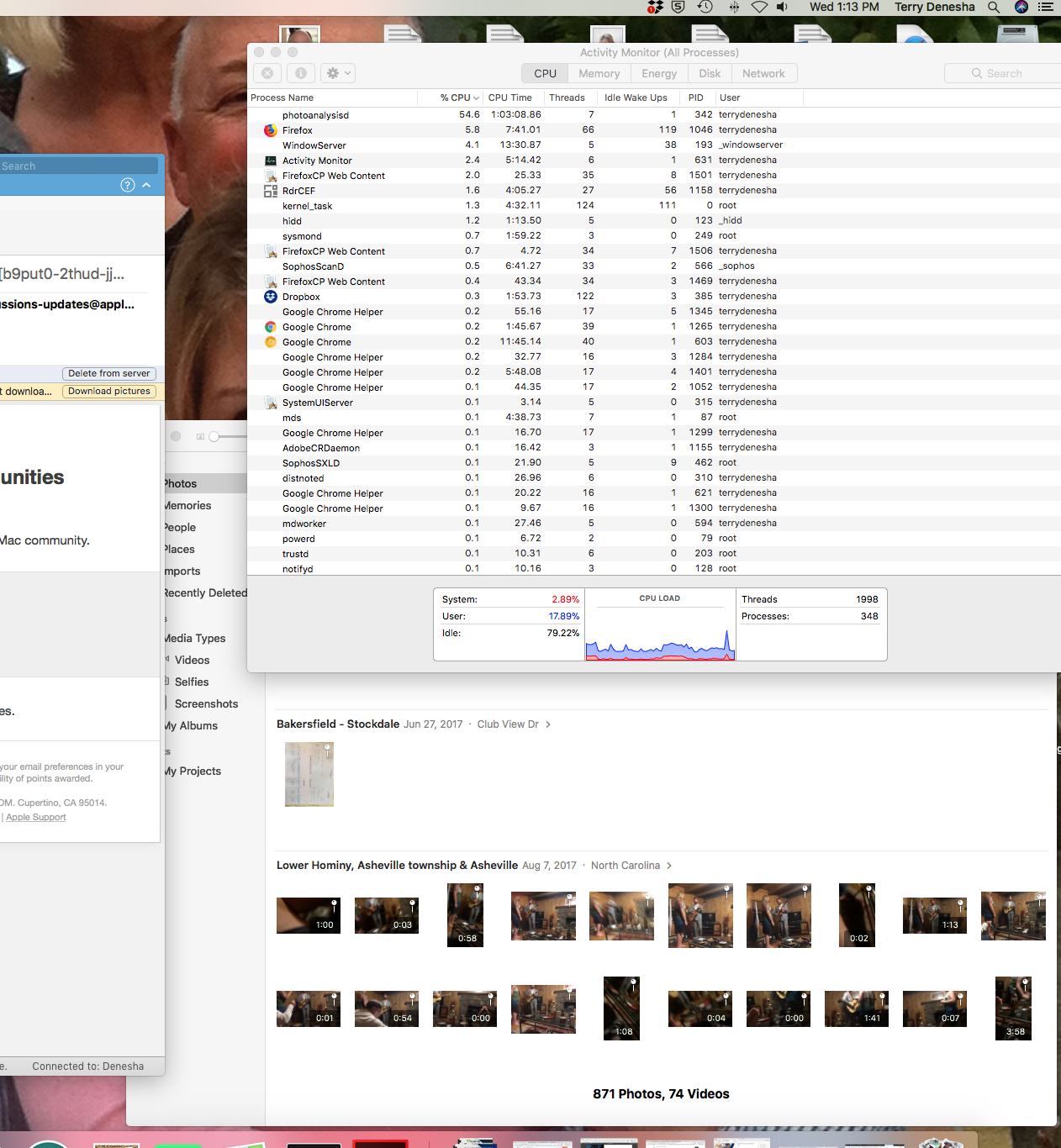Switch to the Memory tab
Screen dimensions: 1061x1148
tap(599, 73)
